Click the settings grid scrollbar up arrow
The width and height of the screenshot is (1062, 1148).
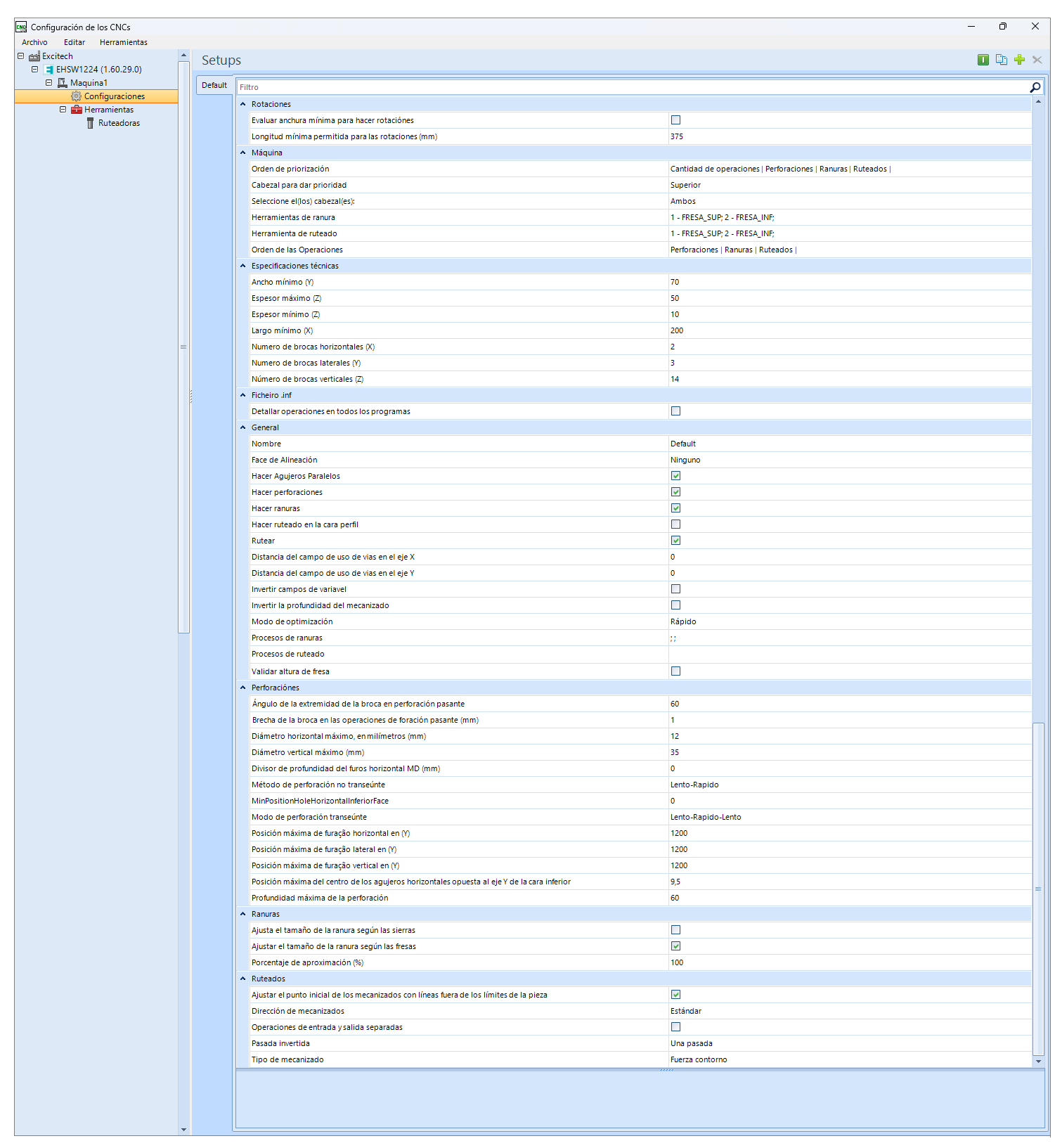[x=1038, y=102]
